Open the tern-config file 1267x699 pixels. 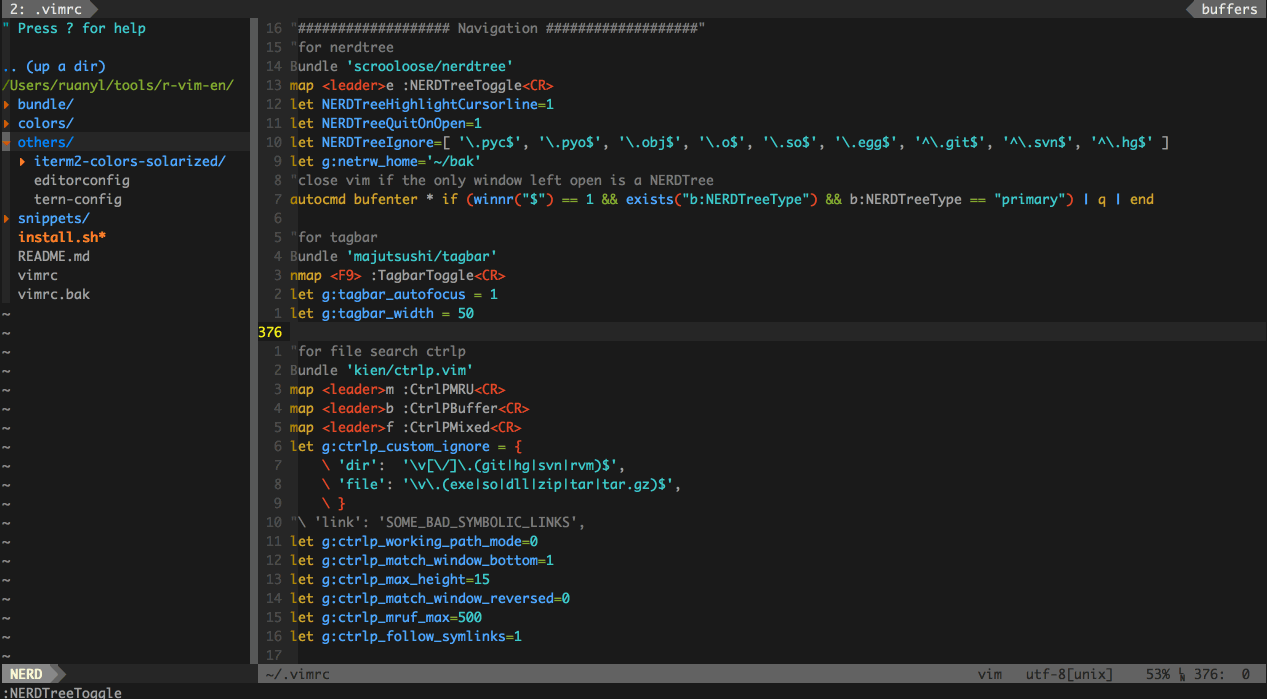point(78,199)
